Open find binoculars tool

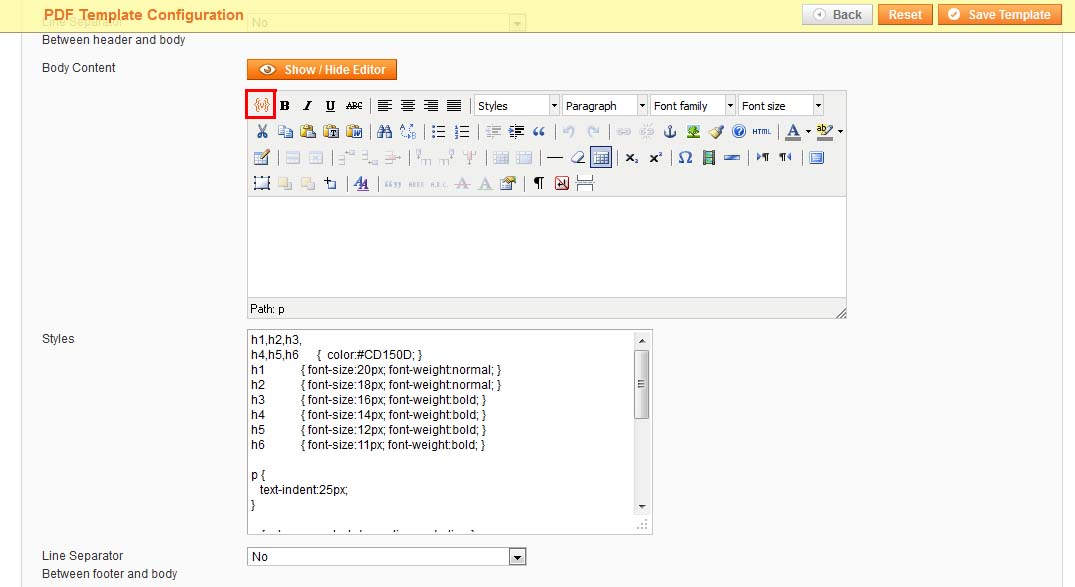click(384, 131)
